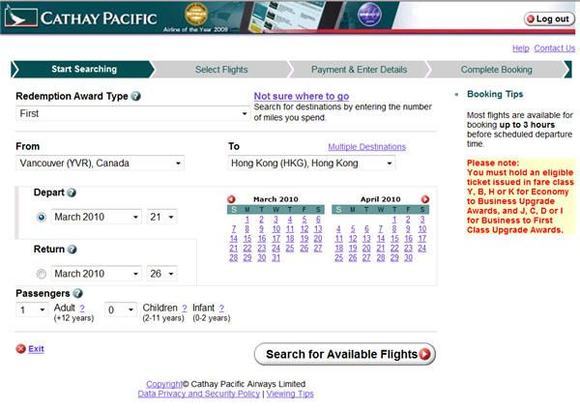The width and height of the screenshot is (580, 415).
Task: Click the Select Flights step tab
Action: pos(222,70)
